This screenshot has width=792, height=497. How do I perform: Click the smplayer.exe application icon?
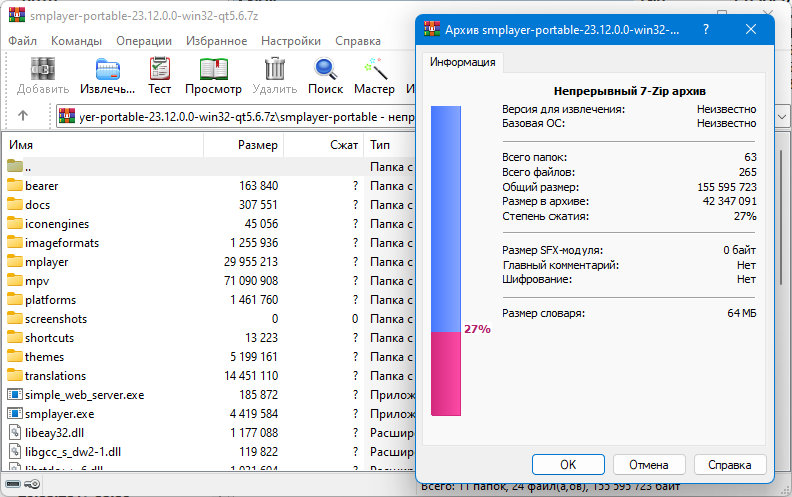(15, 414)
